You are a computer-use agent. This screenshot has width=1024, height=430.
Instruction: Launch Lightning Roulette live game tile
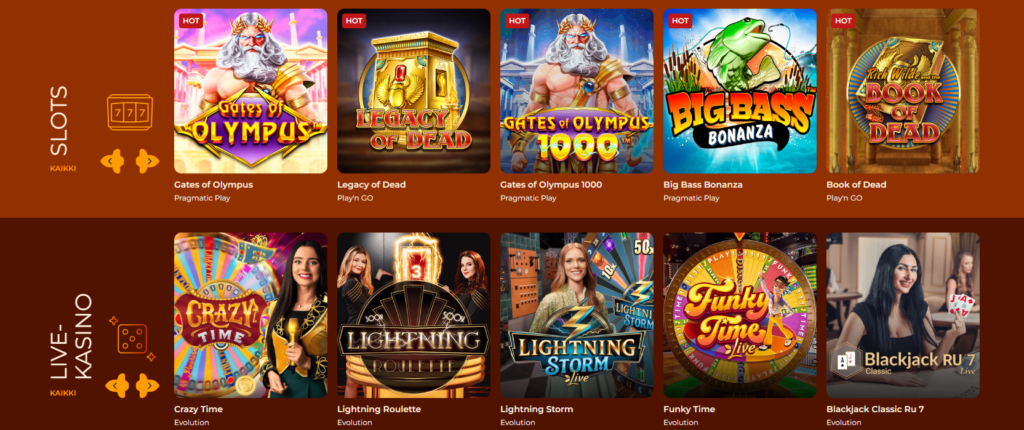coord(413,315)
